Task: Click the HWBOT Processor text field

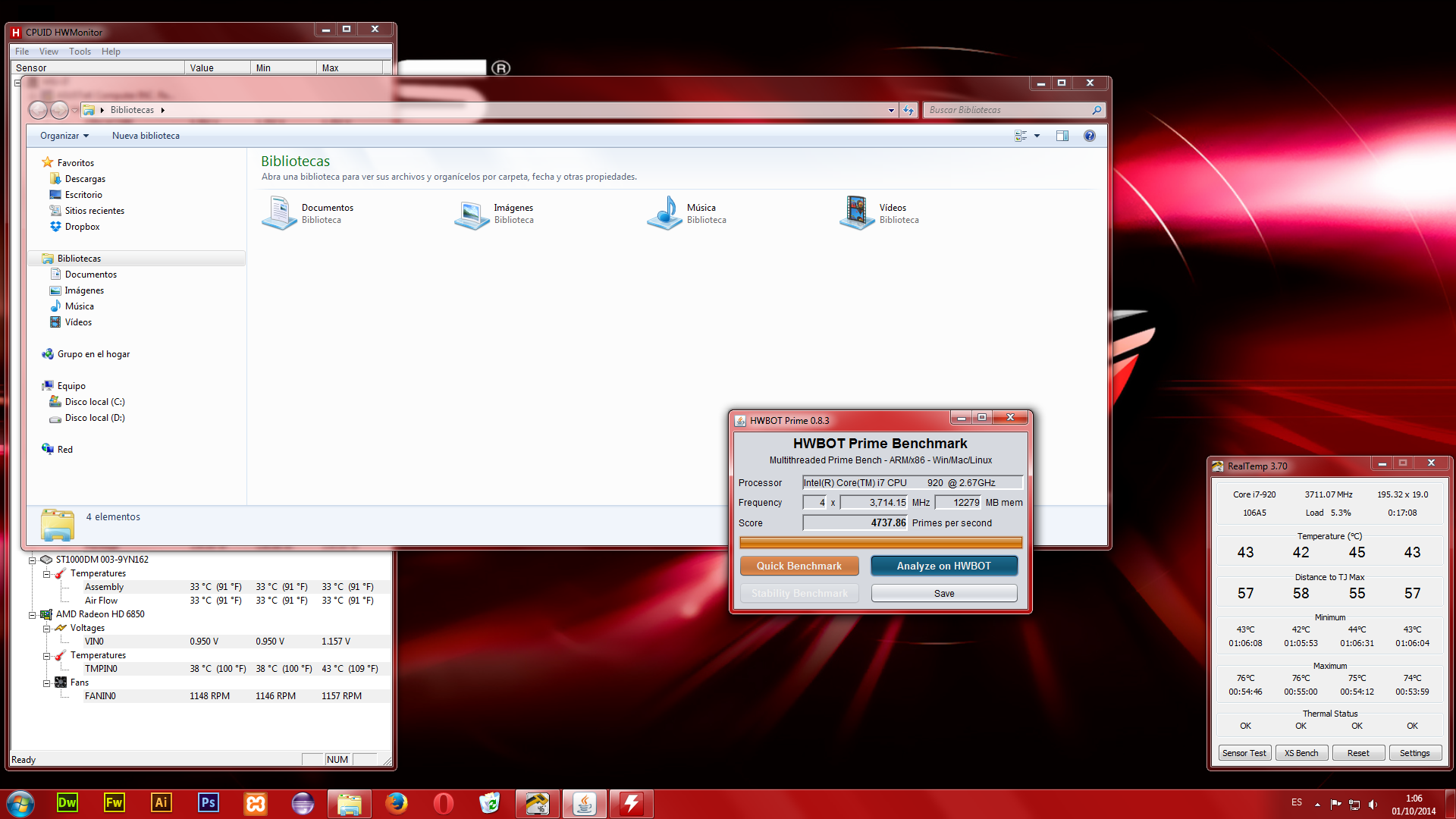Action: coord(913,482)
